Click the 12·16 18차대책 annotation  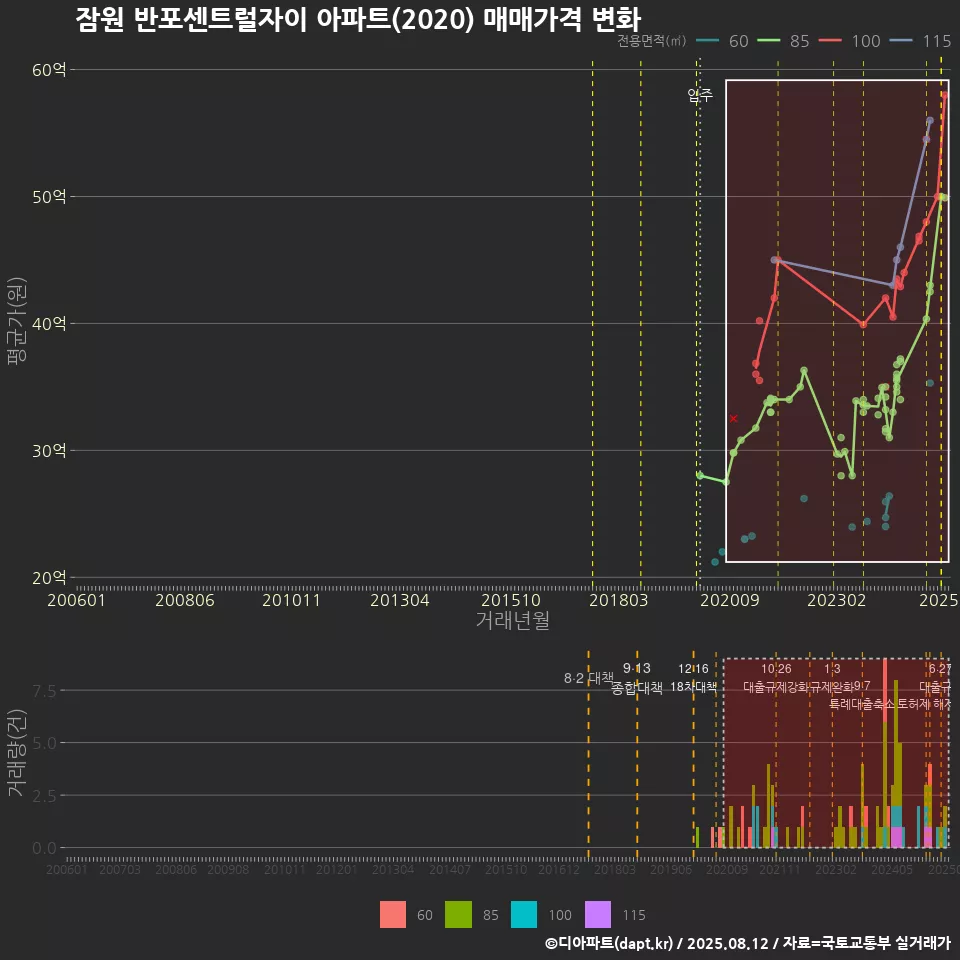693,678
